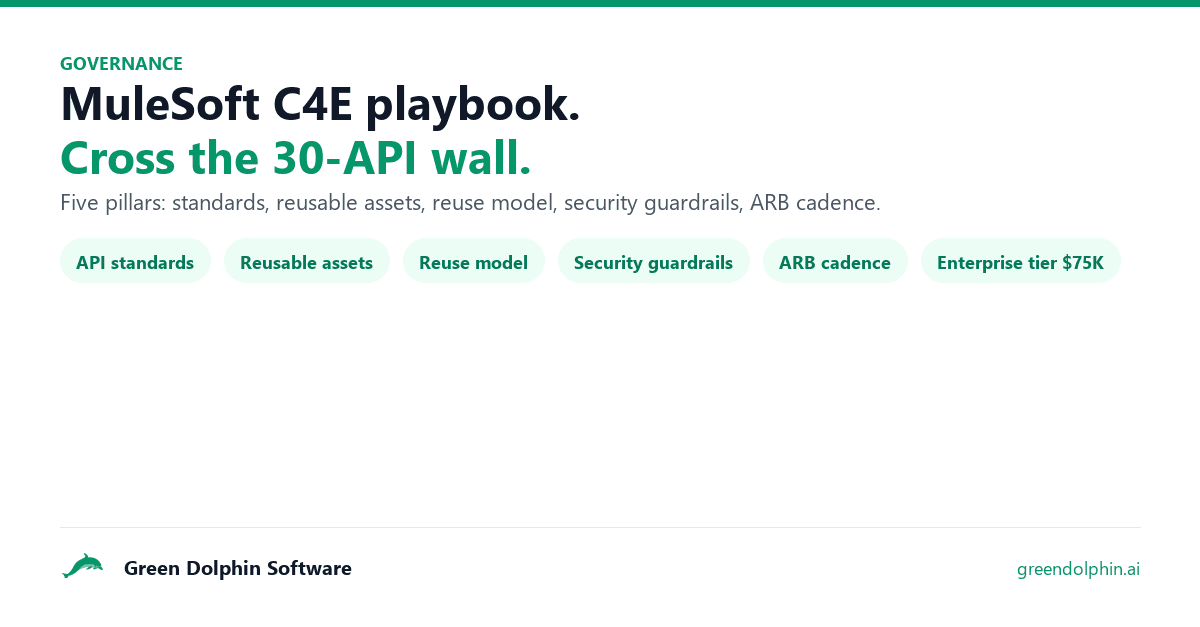This screenshot has height=627, width=1200.
Task: Select the Reuse model pill
Action: [473, 262]
